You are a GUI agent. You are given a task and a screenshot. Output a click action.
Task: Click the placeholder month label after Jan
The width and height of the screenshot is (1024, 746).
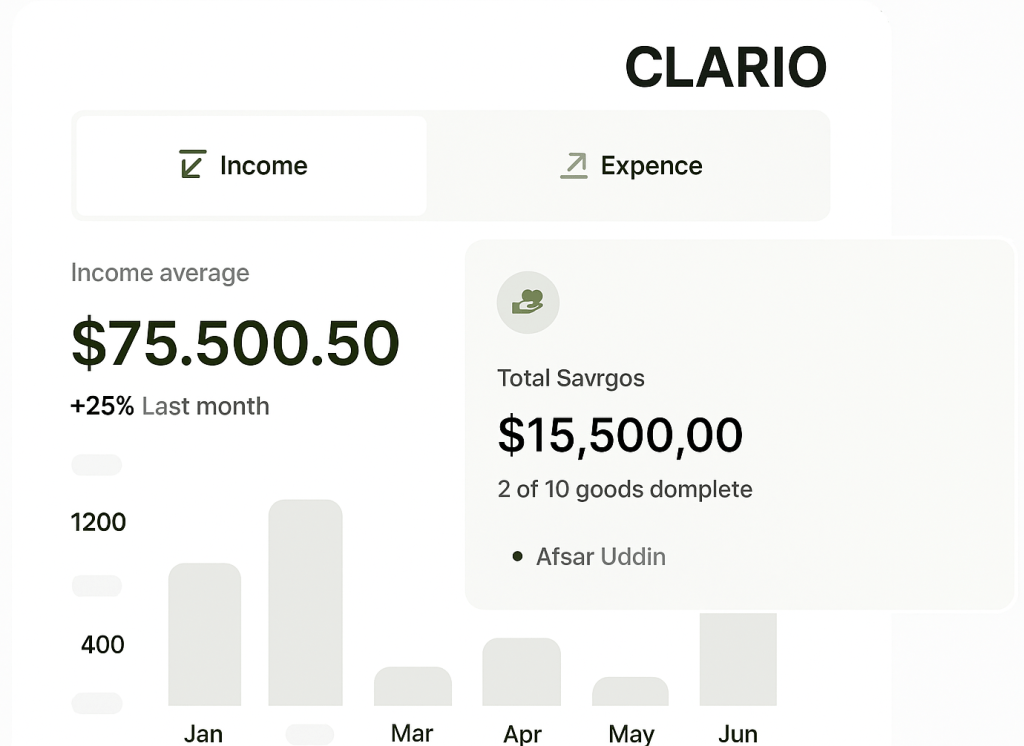point(309,734)
